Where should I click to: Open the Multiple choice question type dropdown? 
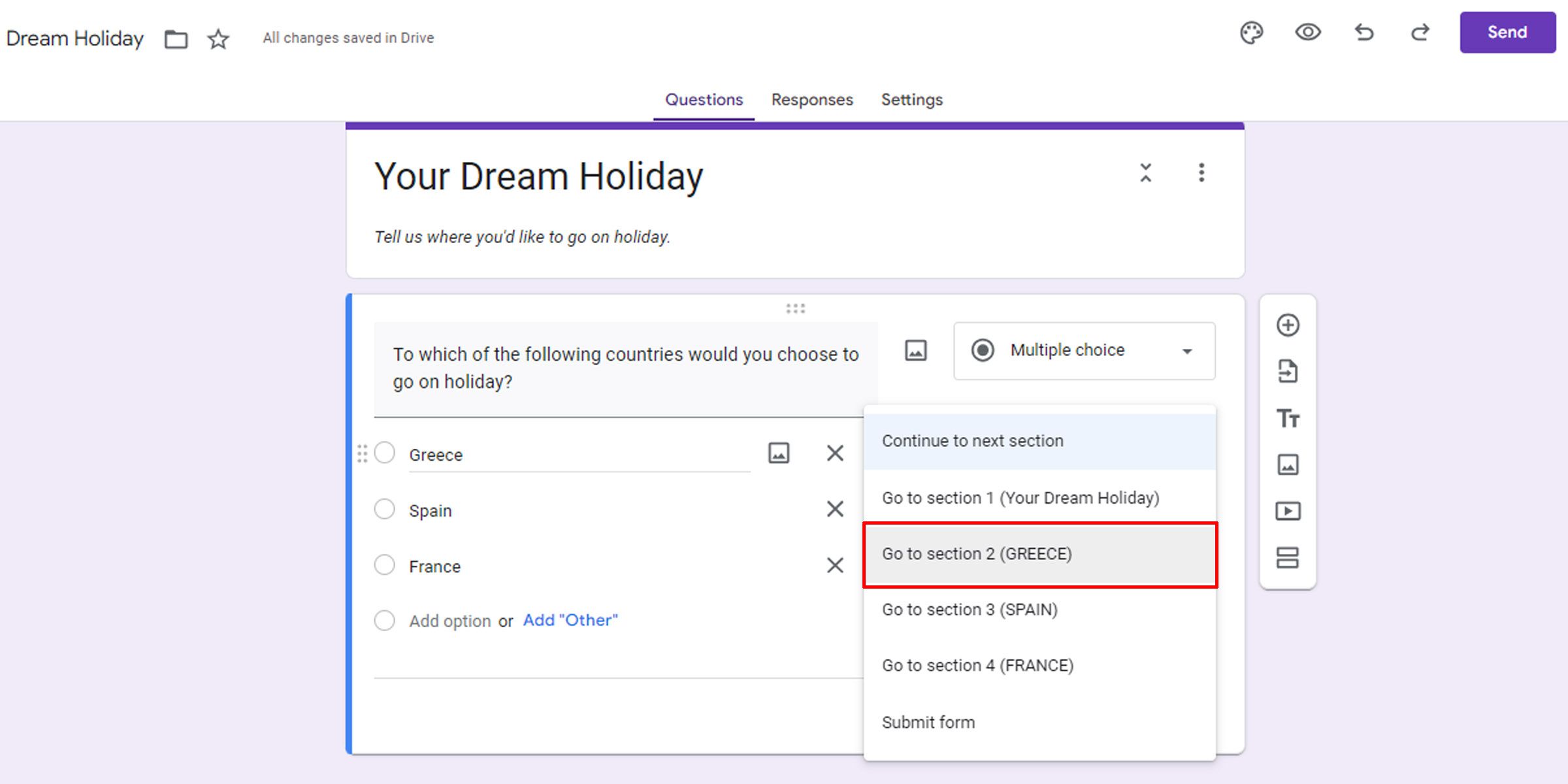(x=1084, y=351)
